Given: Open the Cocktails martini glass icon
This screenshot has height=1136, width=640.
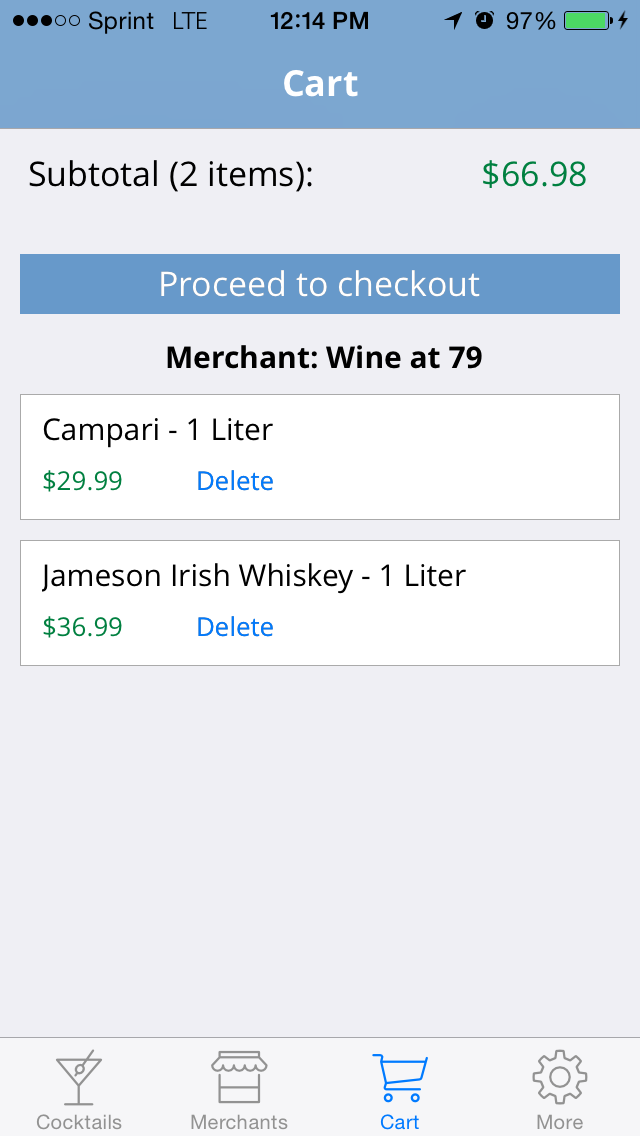Looking at the screenshot, I should point(79,1077).
